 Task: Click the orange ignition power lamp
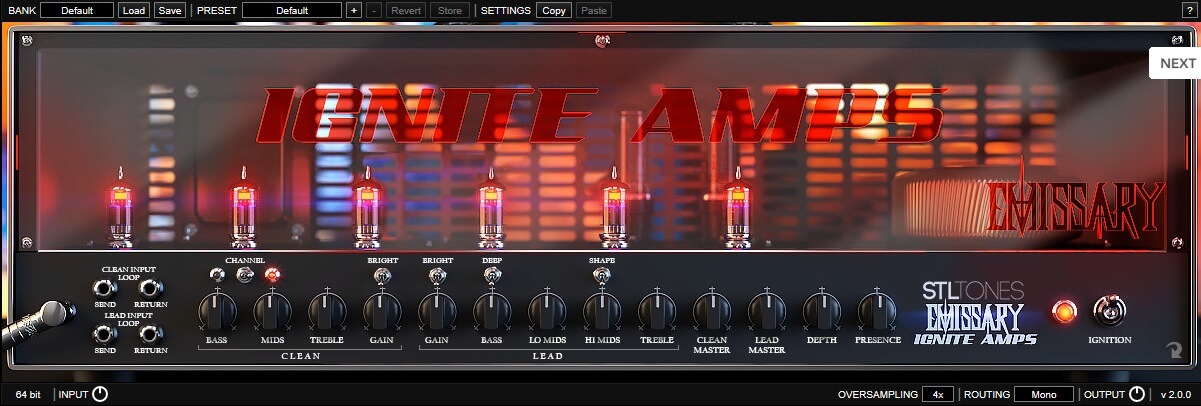[1065, 312]
